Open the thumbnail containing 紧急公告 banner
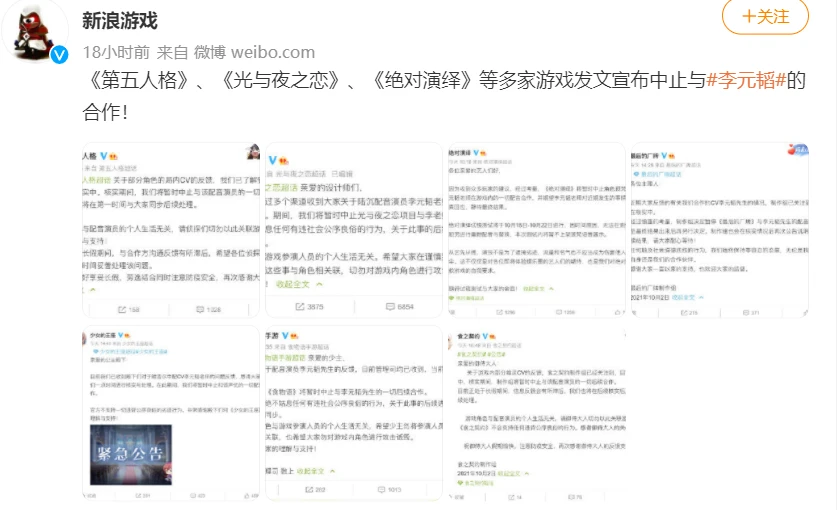The width and height of the screenshot is (837, 510). 171,413
